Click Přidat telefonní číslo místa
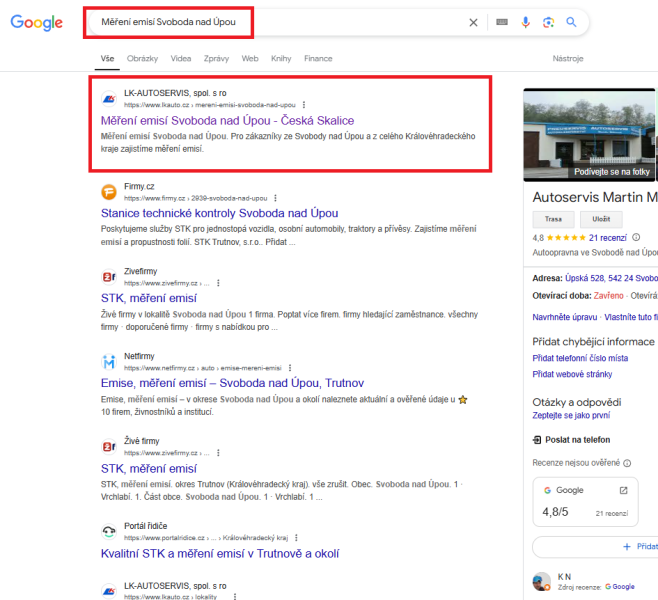This screenshot has width=658, height=600. [x=580, y=358]
